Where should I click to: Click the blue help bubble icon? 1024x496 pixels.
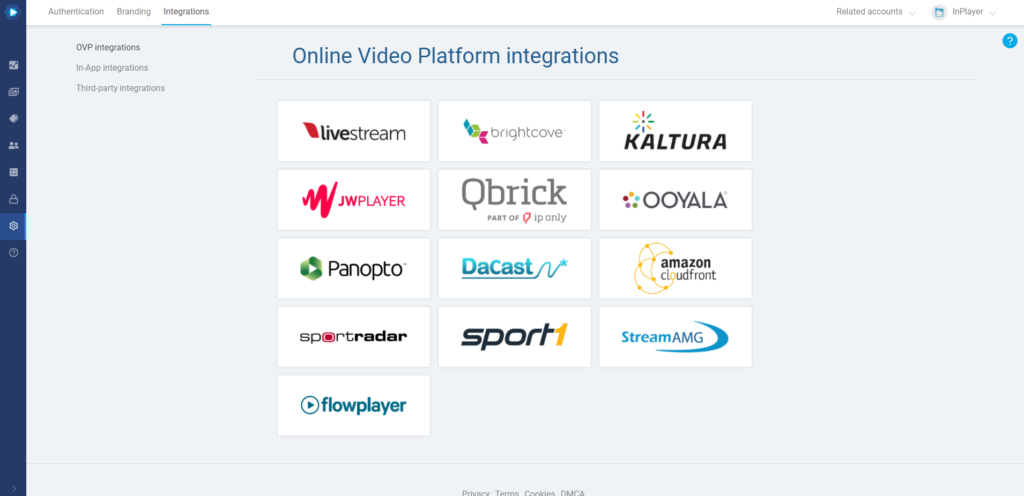coord(1010,40)
